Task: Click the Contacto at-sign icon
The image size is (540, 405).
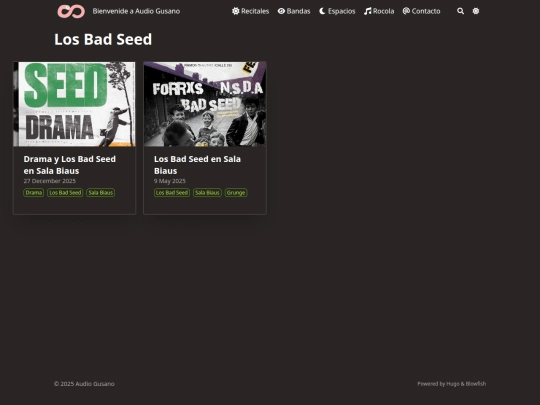Action: [x=406, y=11]
